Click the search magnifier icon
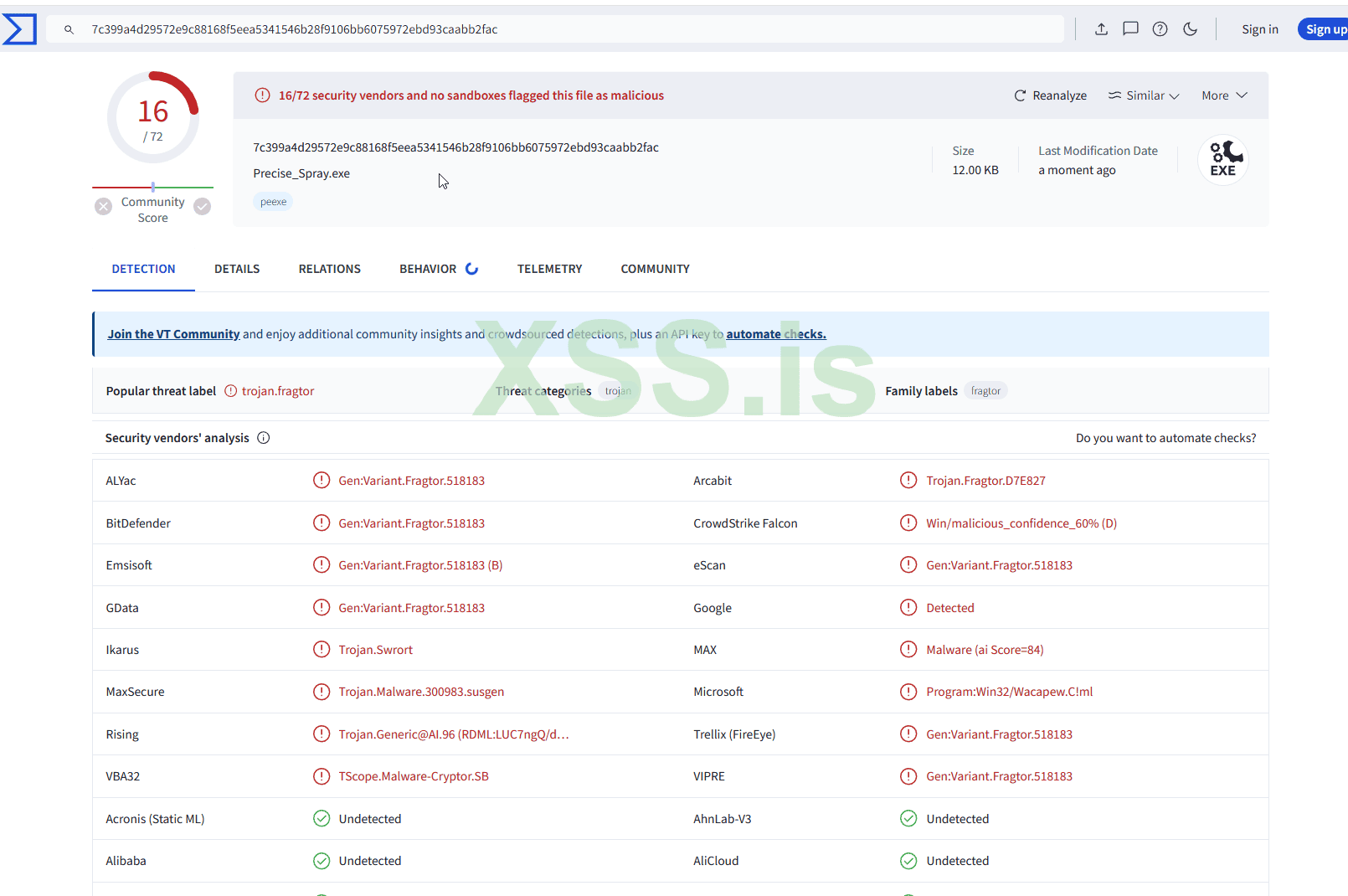Image resolution: width=1348 pixels, height=896 pixels. [69, 29]
